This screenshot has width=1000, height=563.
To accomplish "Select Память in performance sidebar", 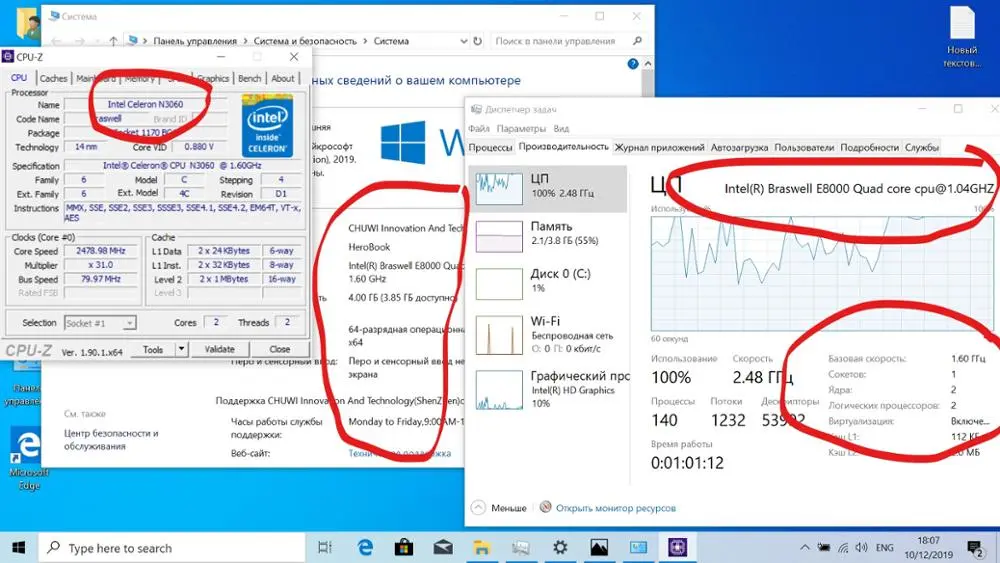I will tap(548, 236).
